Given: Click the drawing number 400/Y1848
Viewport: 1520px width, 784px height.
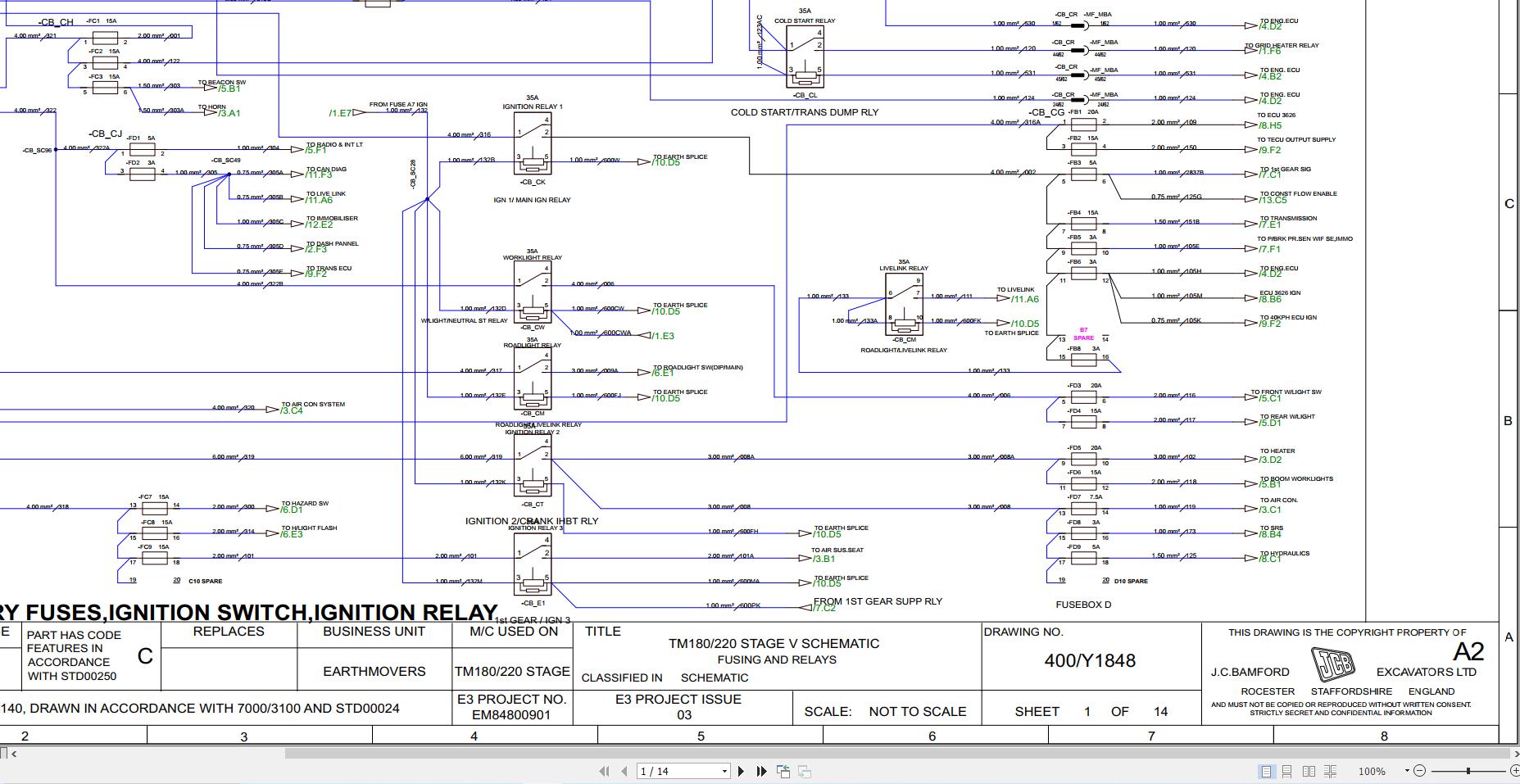Looking at the screenshot, I should [x=1090, y=661].
